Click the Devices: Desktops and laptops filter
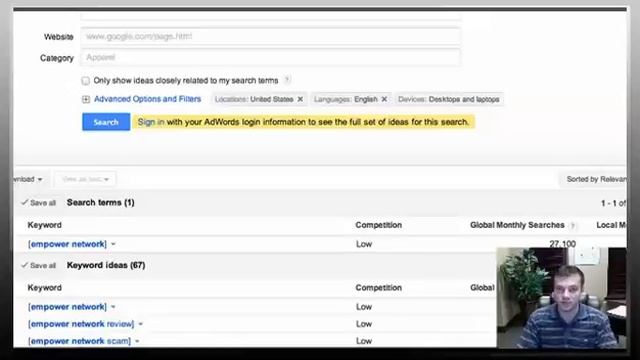Screen dimensions: 640x360 tap(449, 99)
